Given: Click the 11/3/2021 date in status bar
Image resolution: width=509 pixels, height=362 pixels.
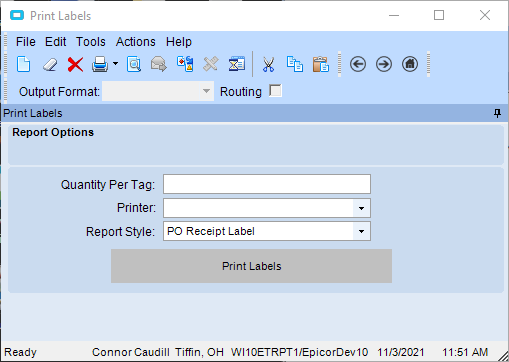Looking at the screenshot, I should point(401,352).
